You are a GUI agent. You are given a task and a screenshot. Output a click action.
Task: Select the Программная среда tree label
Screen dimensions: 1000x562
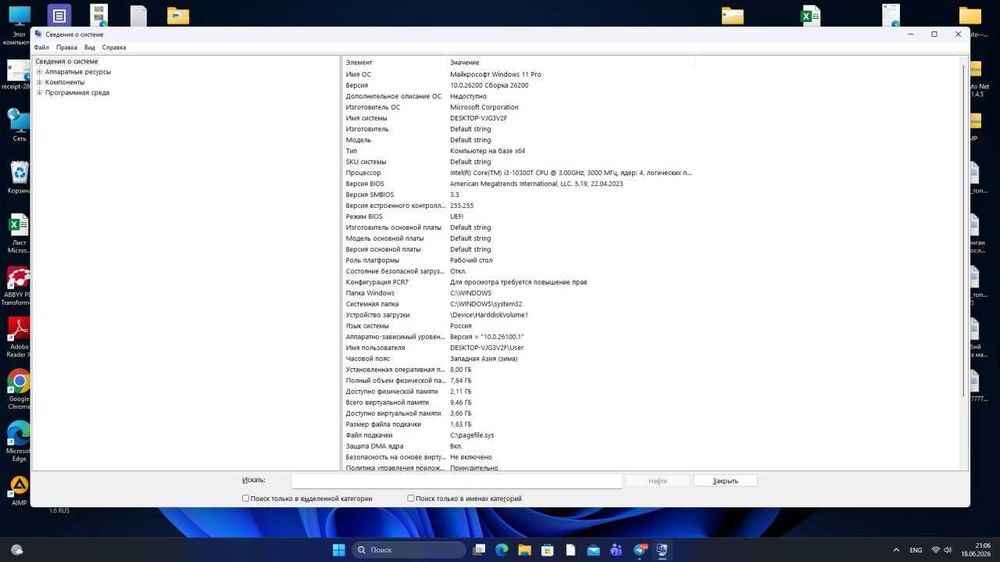(77, 92)
